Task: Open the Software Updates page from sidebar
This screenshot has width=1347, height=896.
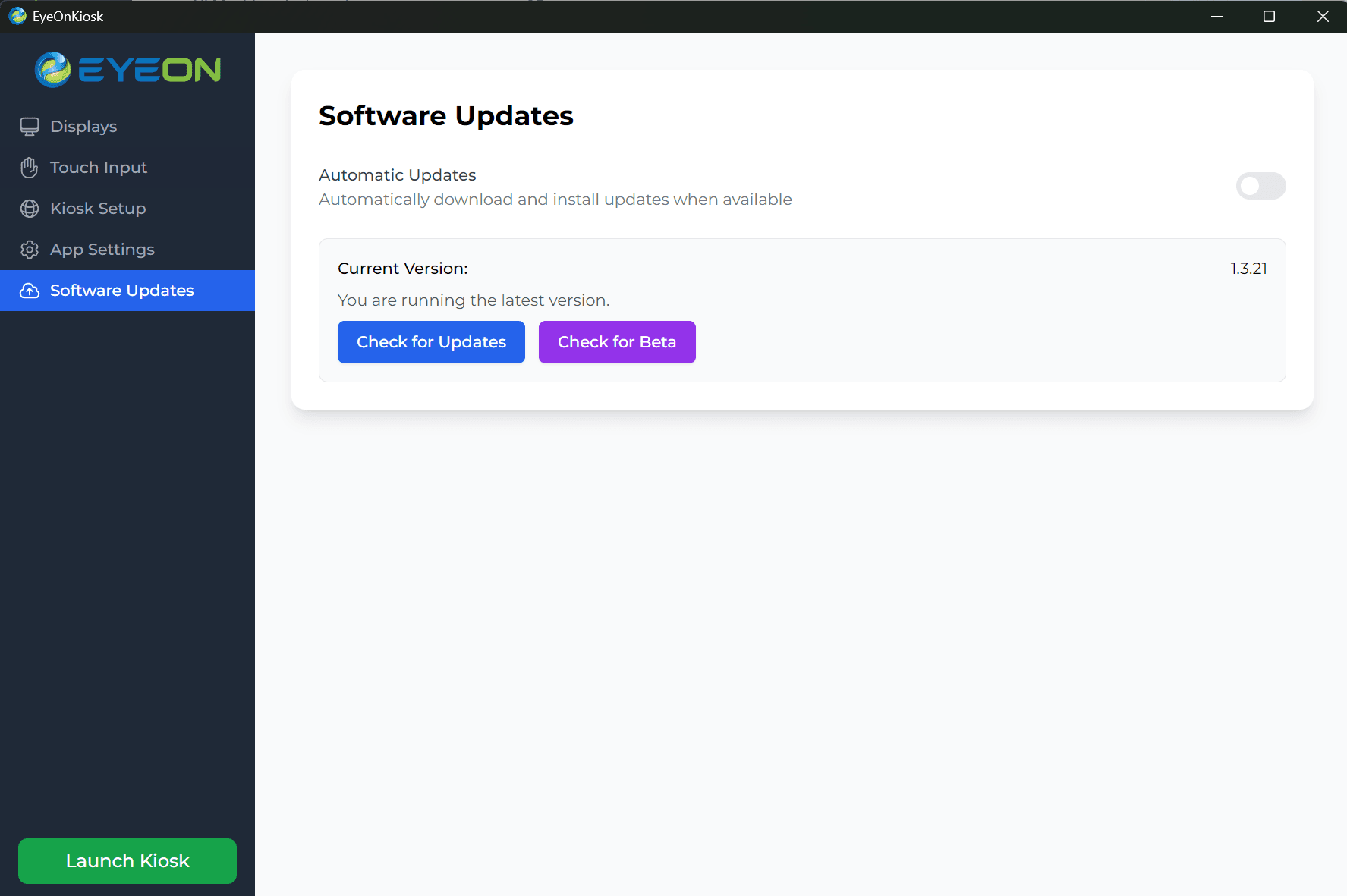Action: click(121, 291)
